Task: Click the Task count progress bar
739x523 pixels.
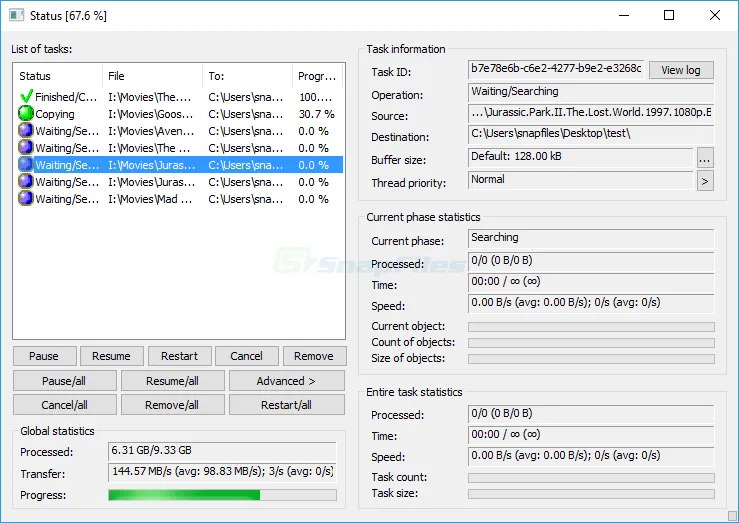Action: 591,478
